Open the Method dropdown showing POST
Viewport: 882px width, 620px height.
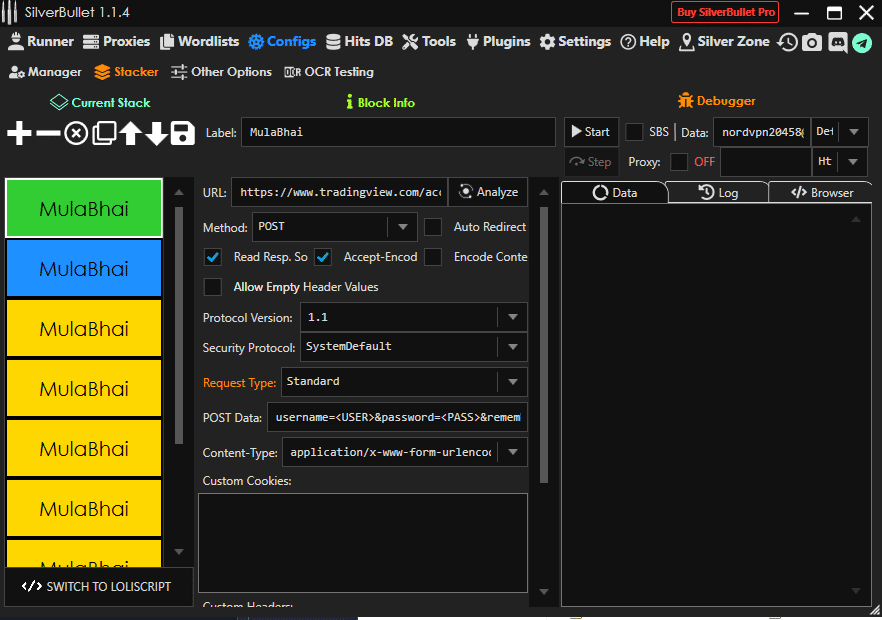pos(334,227)
